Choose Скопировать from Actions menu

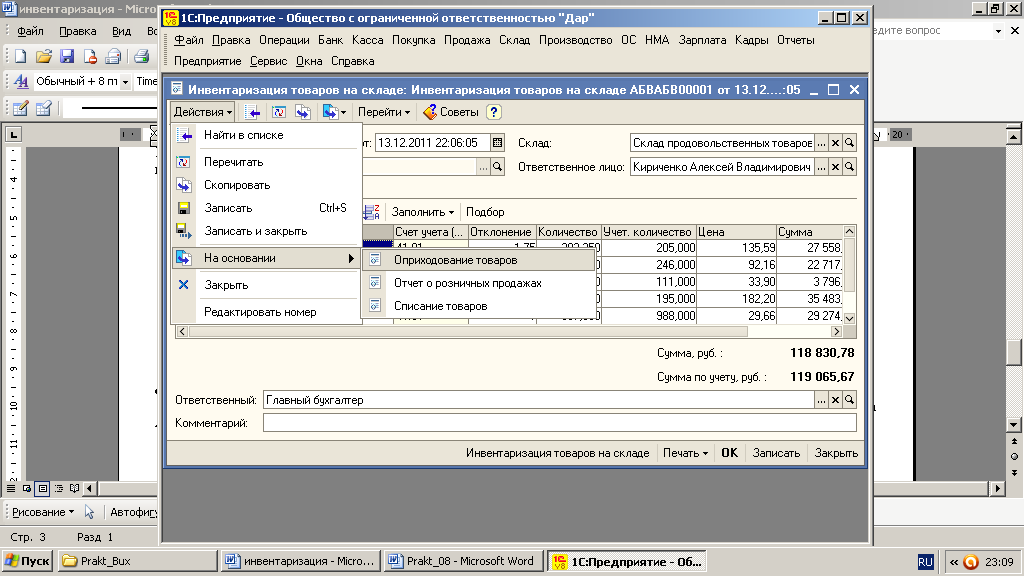[x=266, y=185]
